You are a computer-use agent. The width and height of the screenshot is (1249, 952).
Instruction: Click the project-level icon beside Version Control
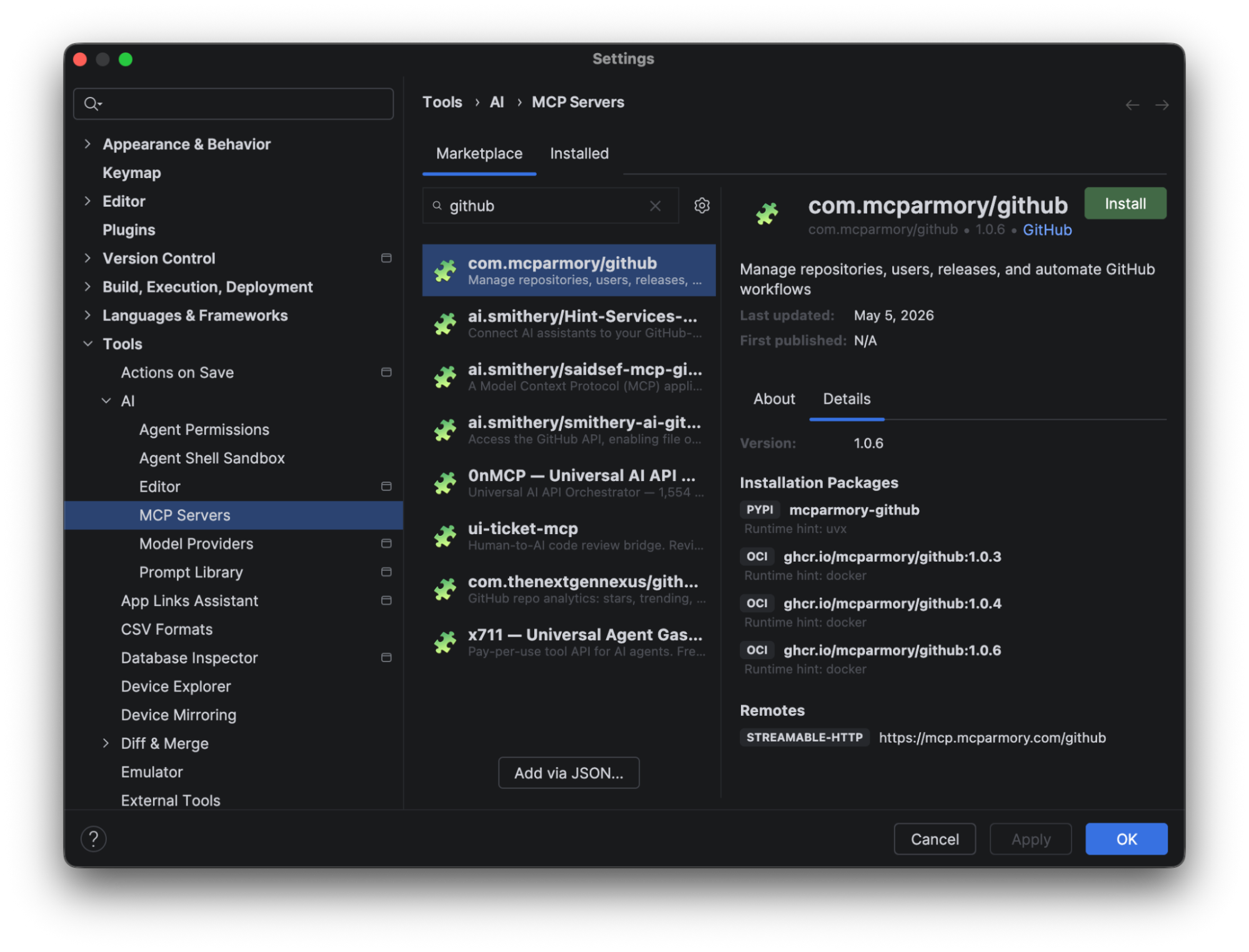(386, 258)
